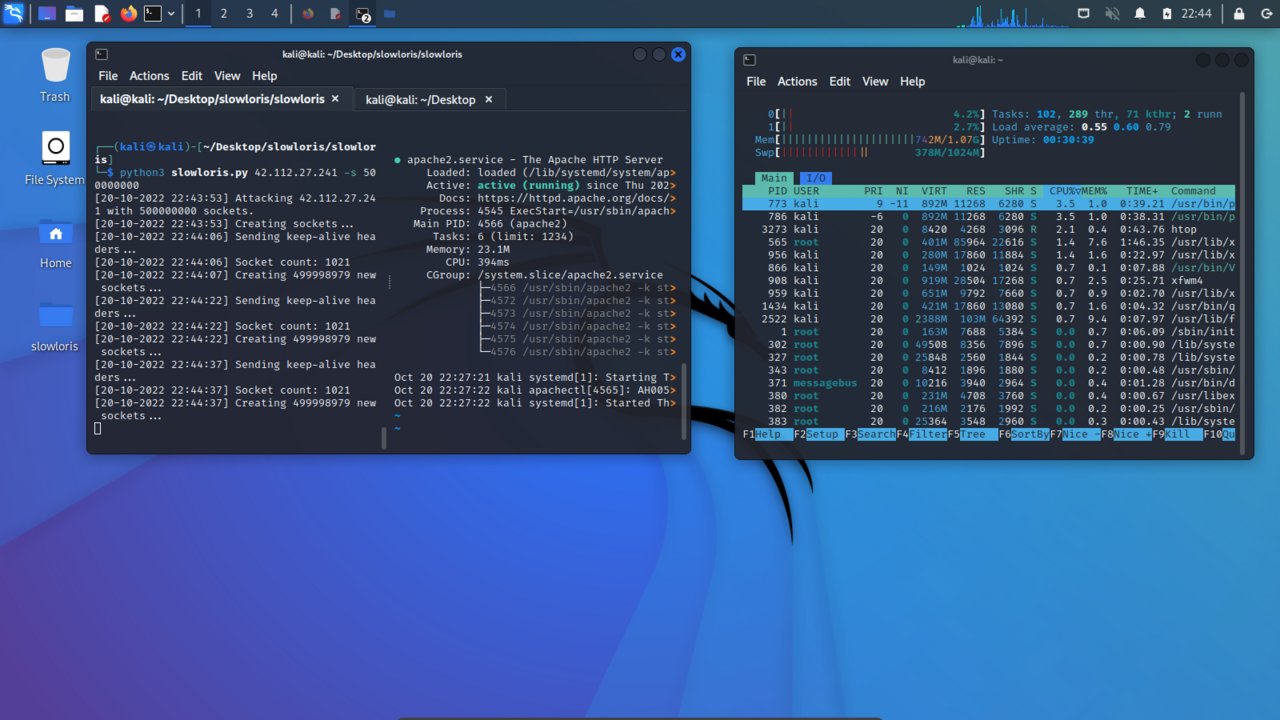Open the Home folder desktop icon

[x=55, y=243]
